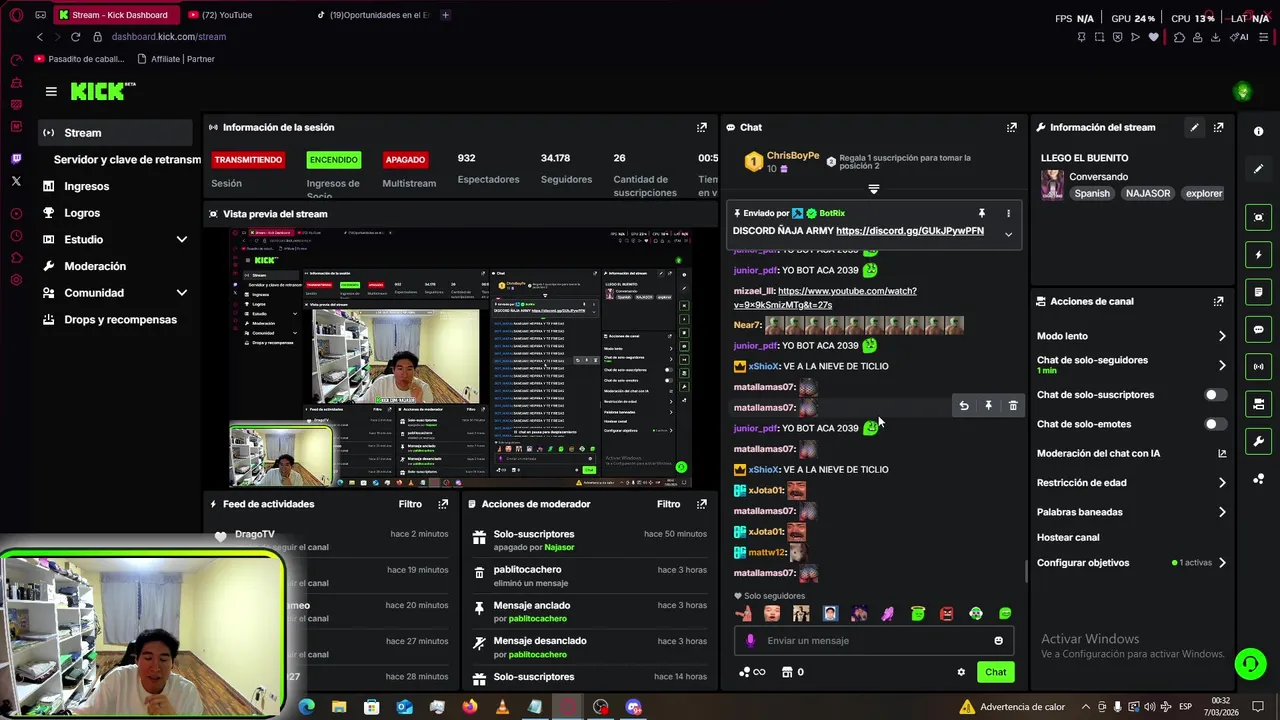
Task: Expand the pinned message chevron
Action: pyautogui.click(x=1008, y=234)
